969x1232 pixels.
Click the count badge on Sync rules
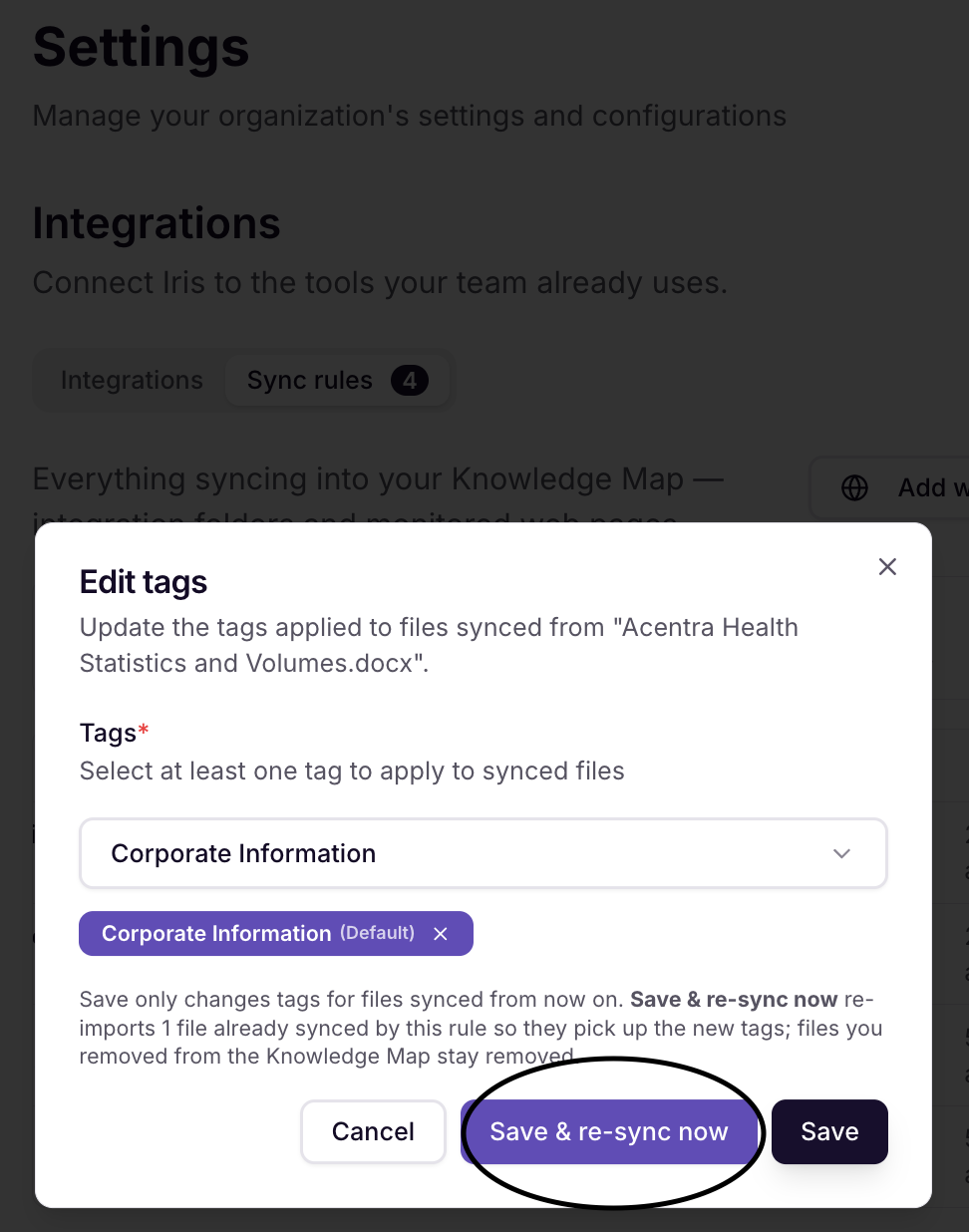(x=410, y=380)
